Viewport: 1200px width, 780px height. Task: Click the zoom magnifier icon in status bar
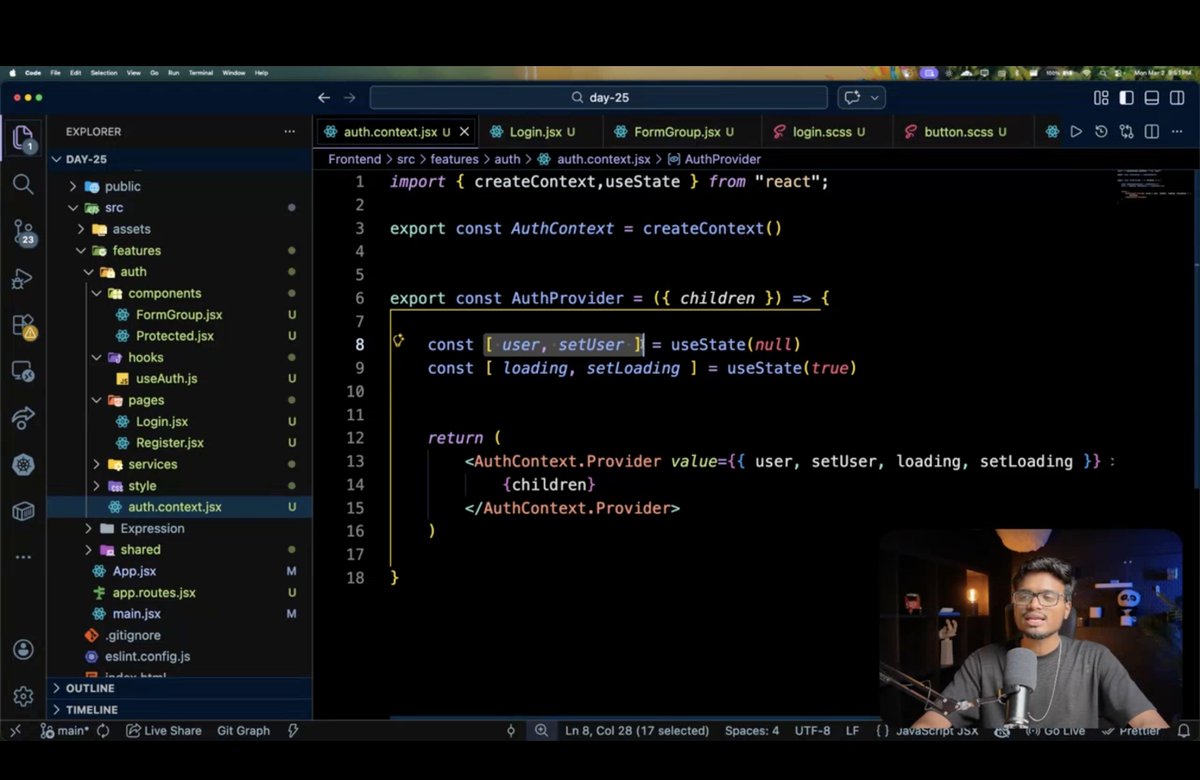[x=541, y=731]
